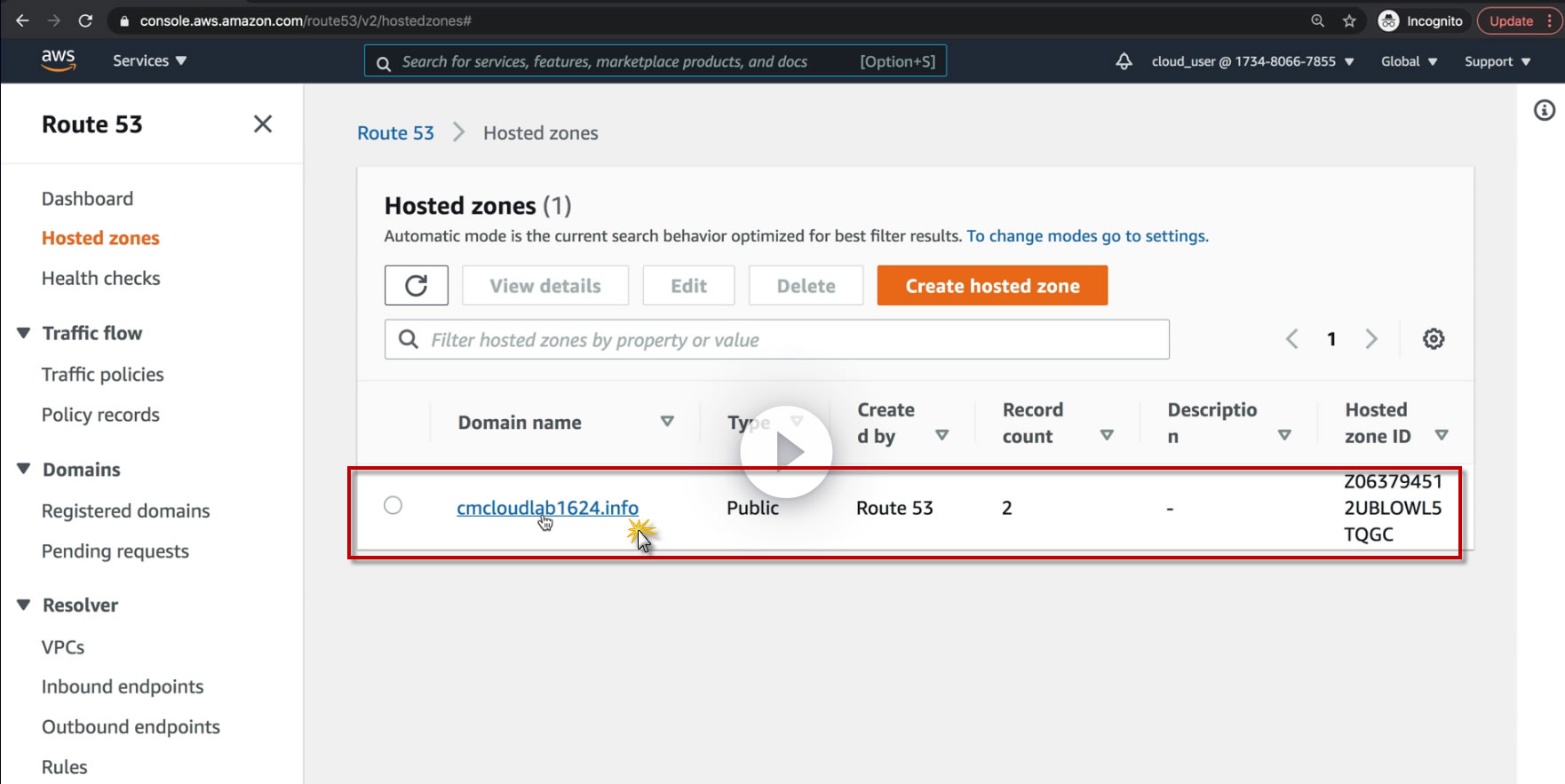Click the record count value 2
This screenshot has height=784, width=1565.
pyautogui.click(x=1006, y=508)
